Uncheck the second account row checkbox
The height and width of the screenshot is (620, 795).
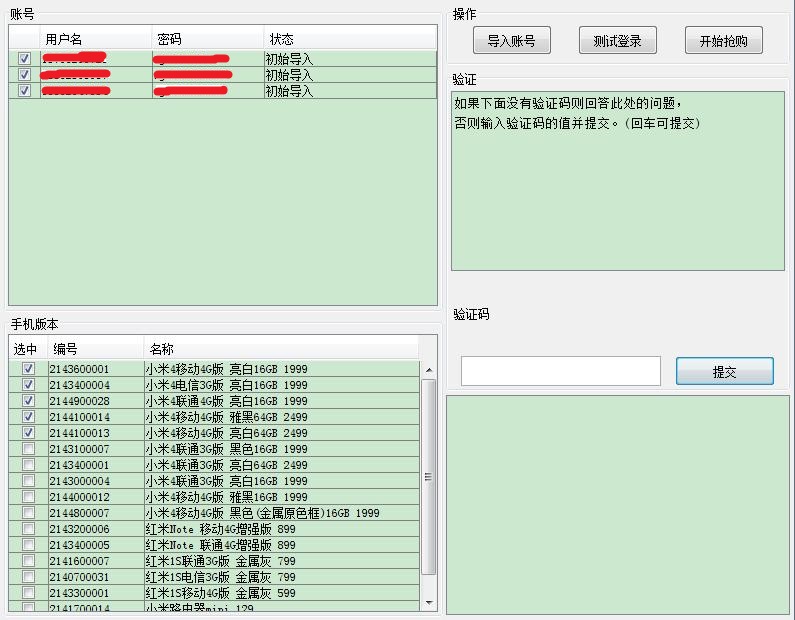24,75
